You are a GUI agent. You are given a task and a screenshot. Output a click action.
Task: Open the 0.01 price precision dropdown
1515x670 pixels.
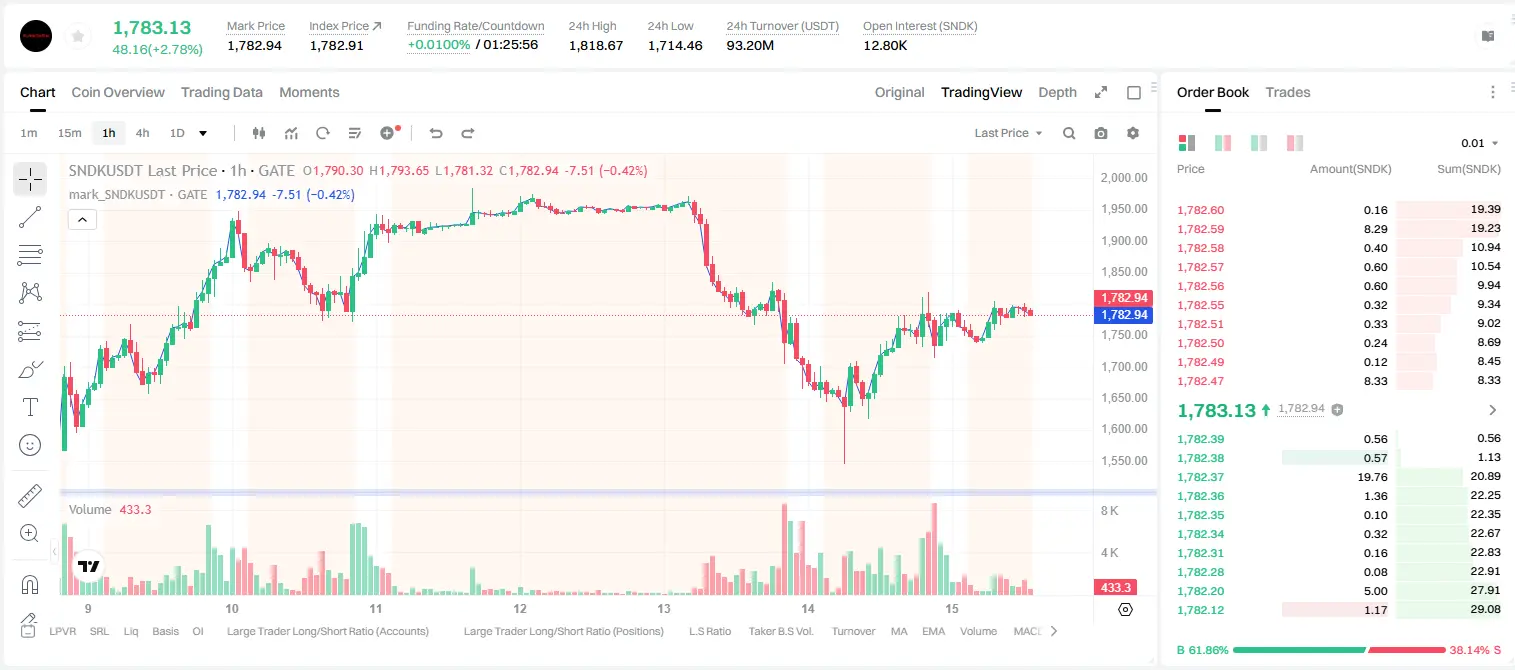[1479, 143]
